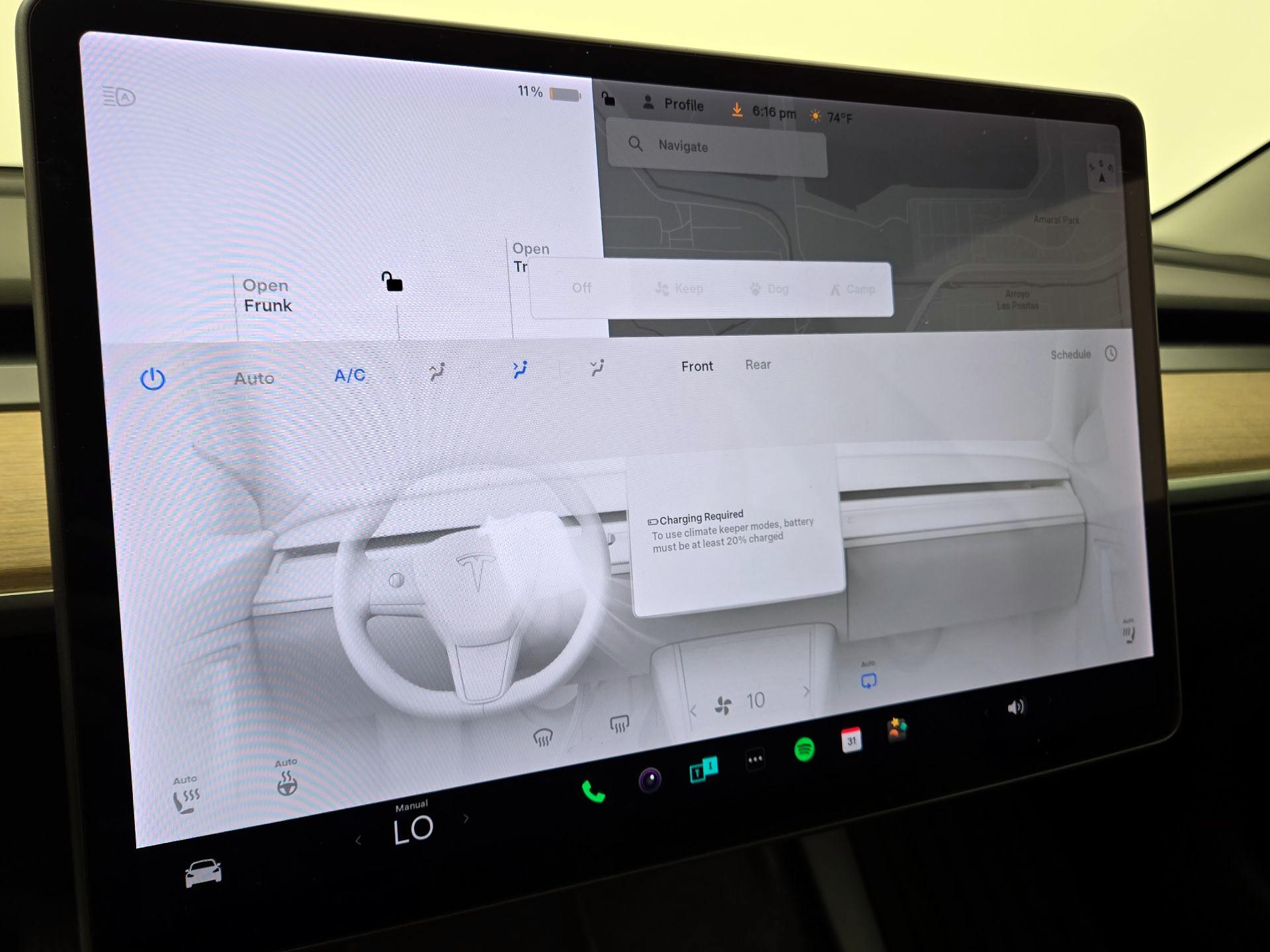Lower volume with left arrow
Viewport: 1270px width, 952px height.
pyautogui.click(x=986, y=713)
